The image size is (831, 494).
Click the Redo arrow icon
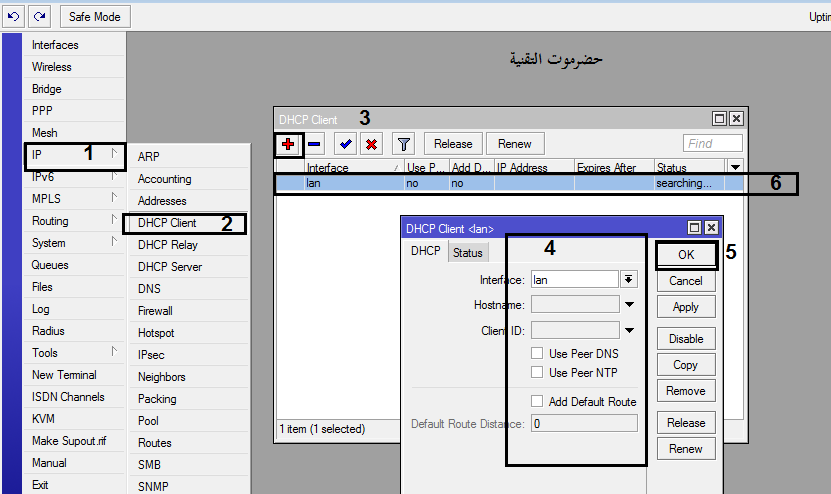coord(39,17)
